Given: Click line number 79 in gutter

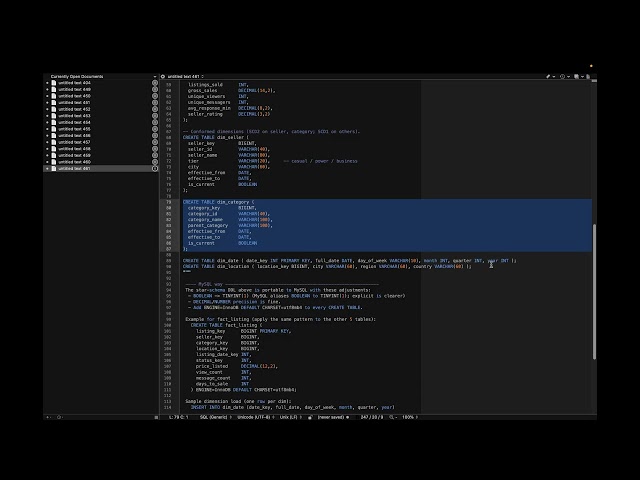Looking at the screenshot, I should [x=168, y=202].
